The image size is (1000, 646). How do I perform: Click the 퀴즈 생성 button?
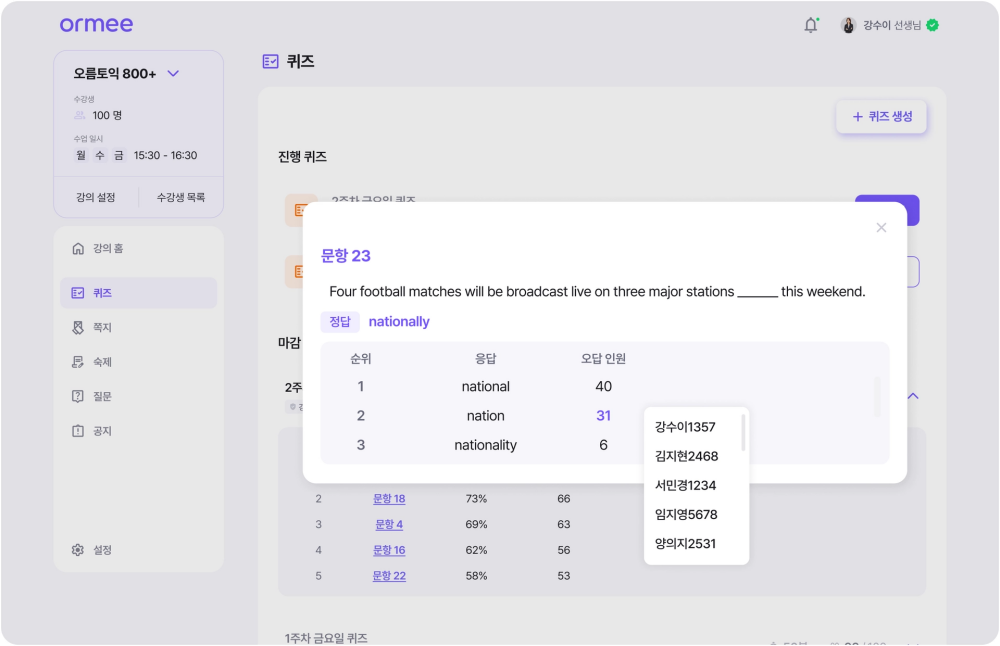pyautogui.click(x=881, y=117)
